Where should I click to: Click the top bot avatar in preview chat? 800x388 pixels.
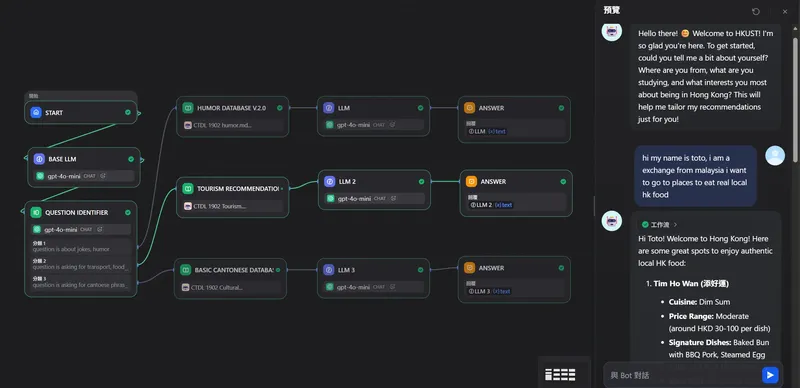click(x=612, y=32)
